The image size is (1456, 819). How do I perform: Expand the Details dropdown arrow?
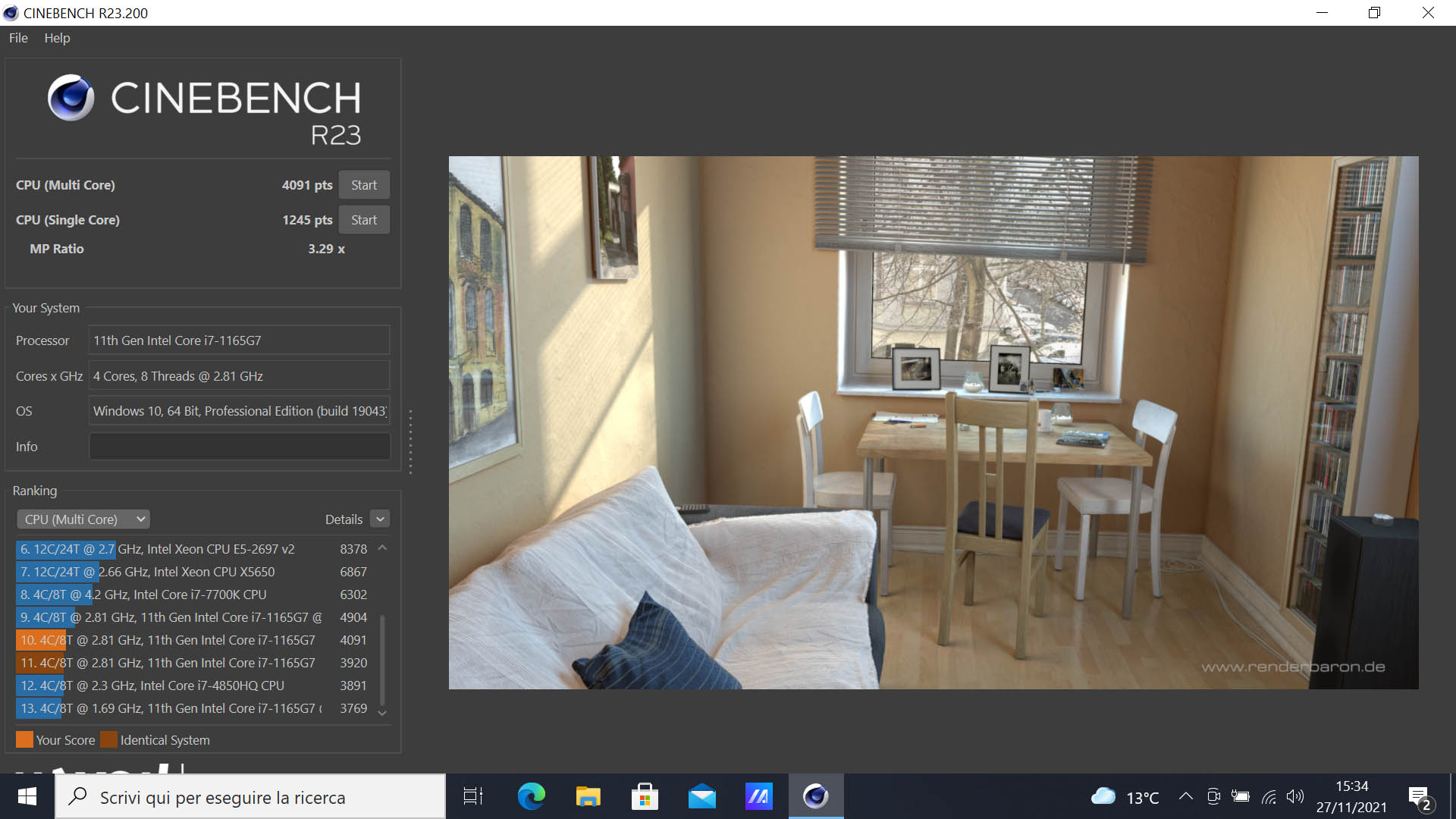tap(381, 519)
